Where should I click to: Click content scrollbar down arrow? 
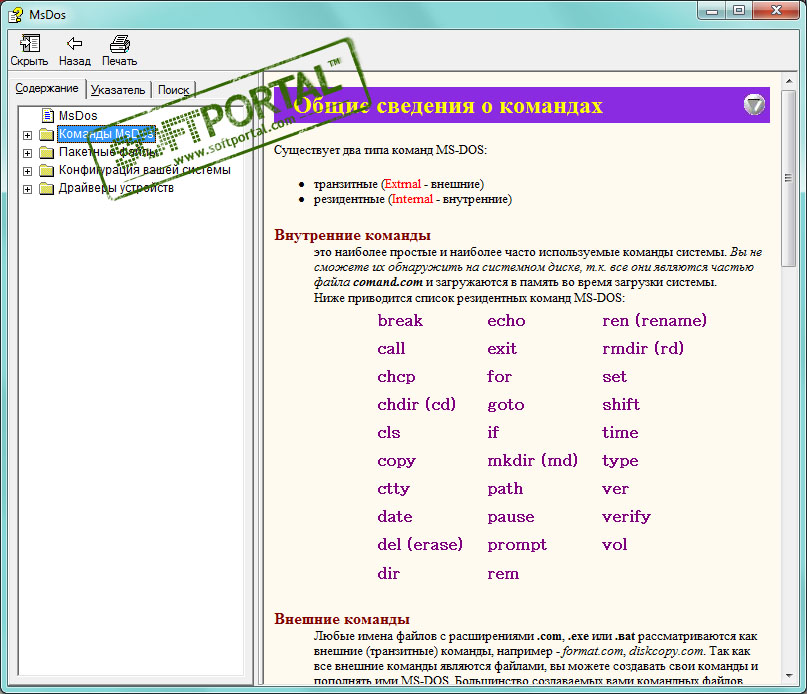pos(788,675)
